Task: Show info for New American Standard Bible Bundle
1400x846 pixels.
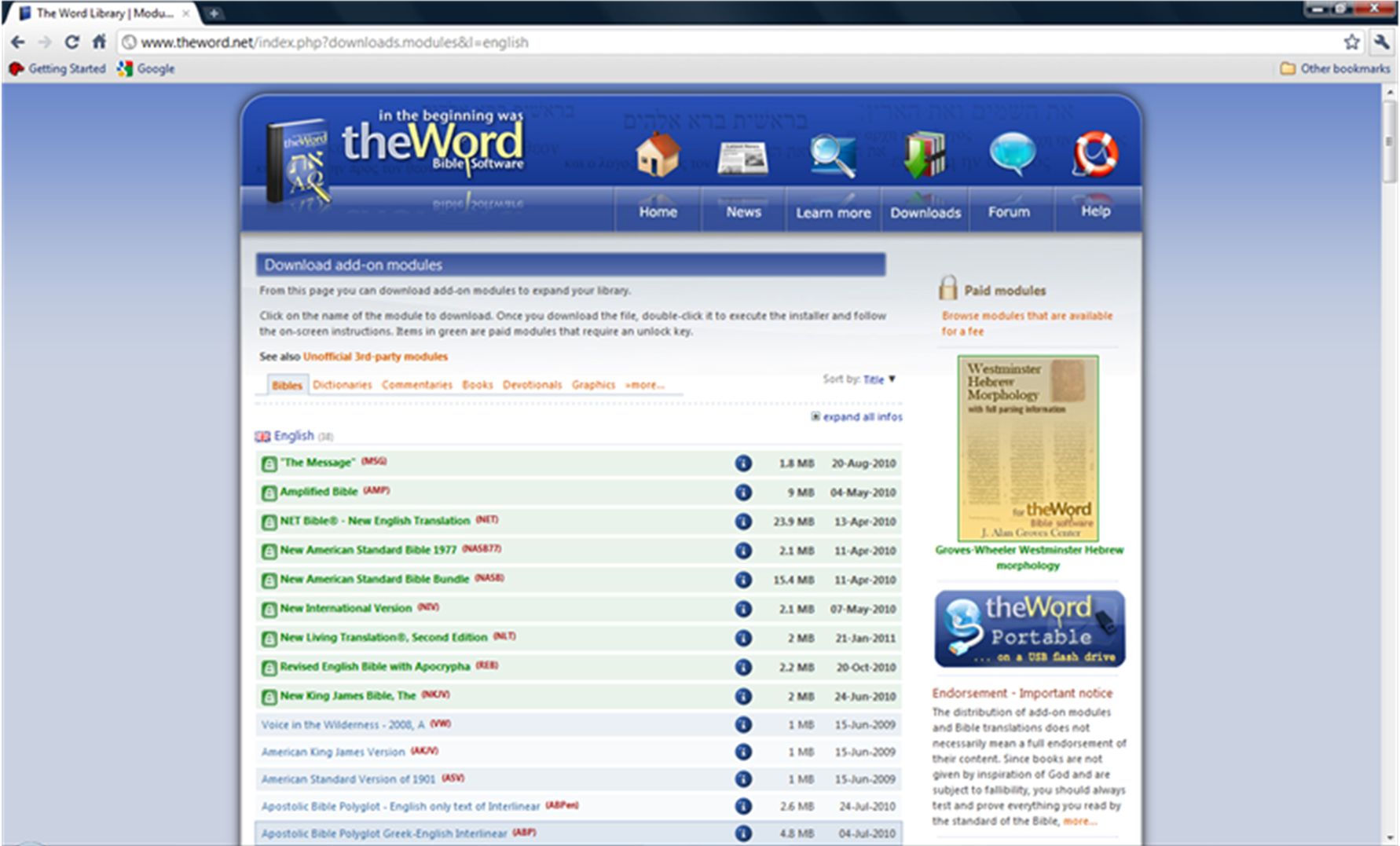Action: 743,580
